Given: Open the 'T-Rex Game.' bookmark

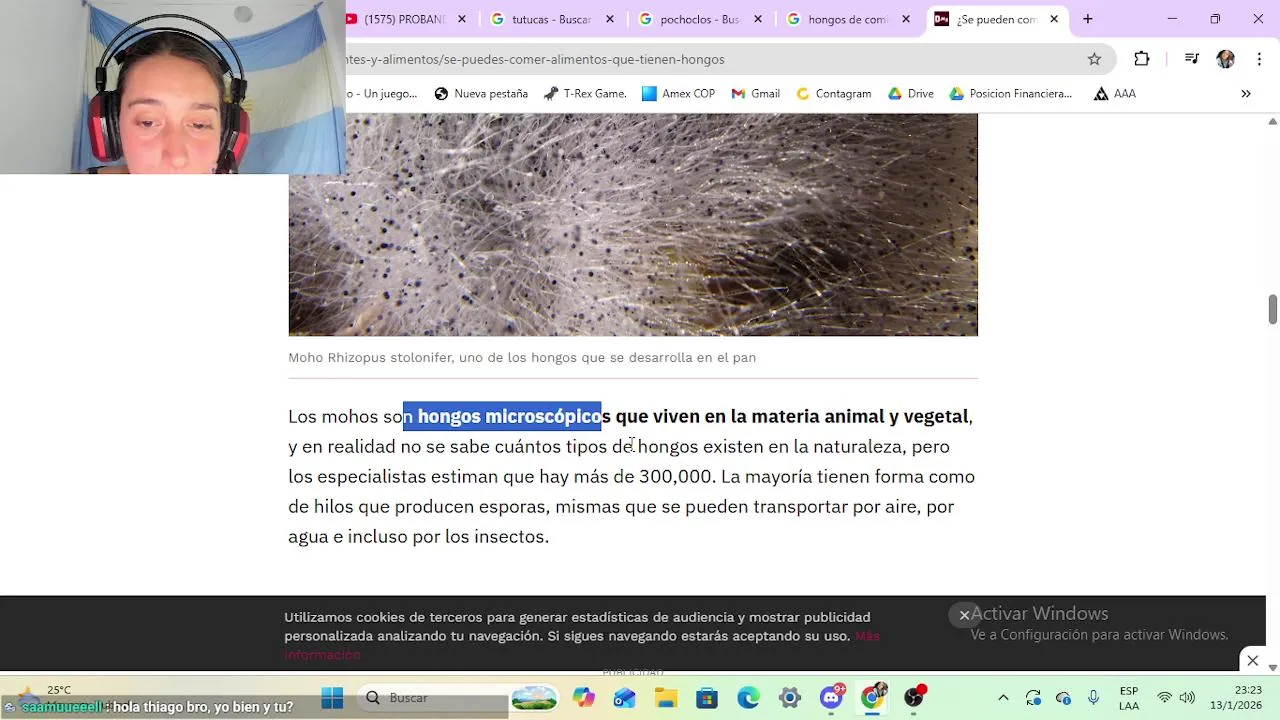Looking at the screenshot, I should [586, 93].
